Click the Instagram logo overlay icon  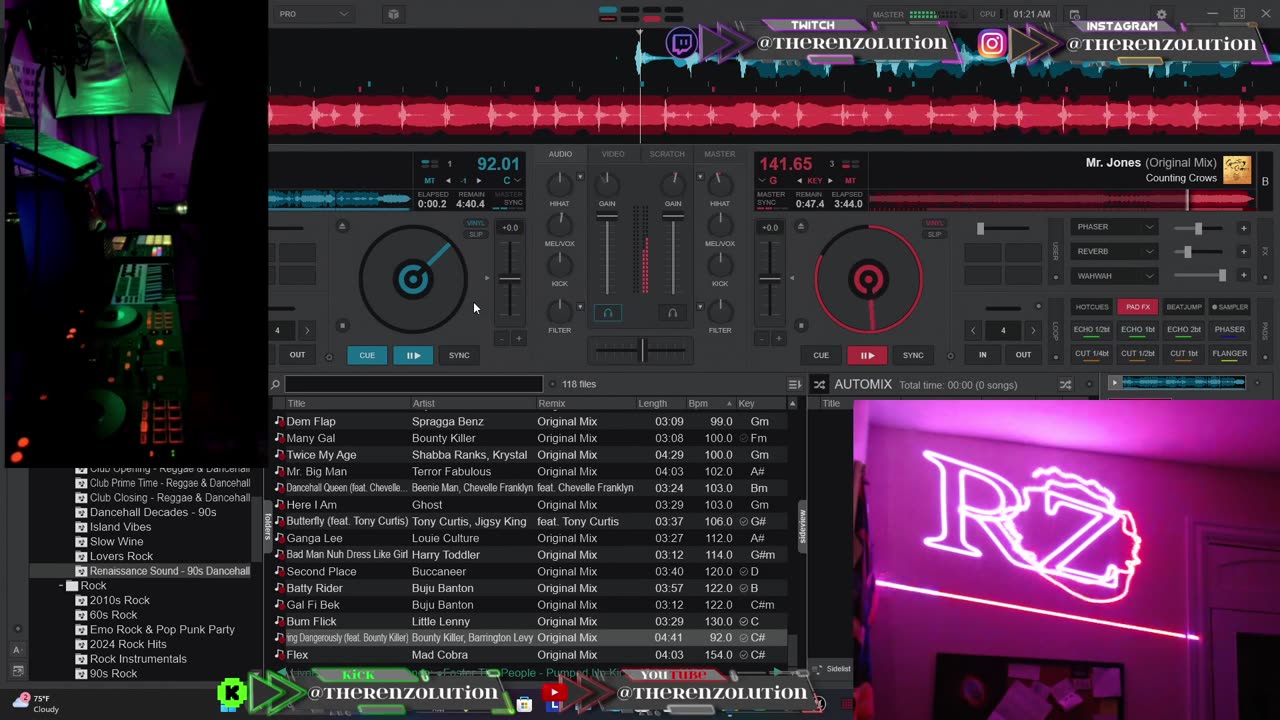pos(991,43)
